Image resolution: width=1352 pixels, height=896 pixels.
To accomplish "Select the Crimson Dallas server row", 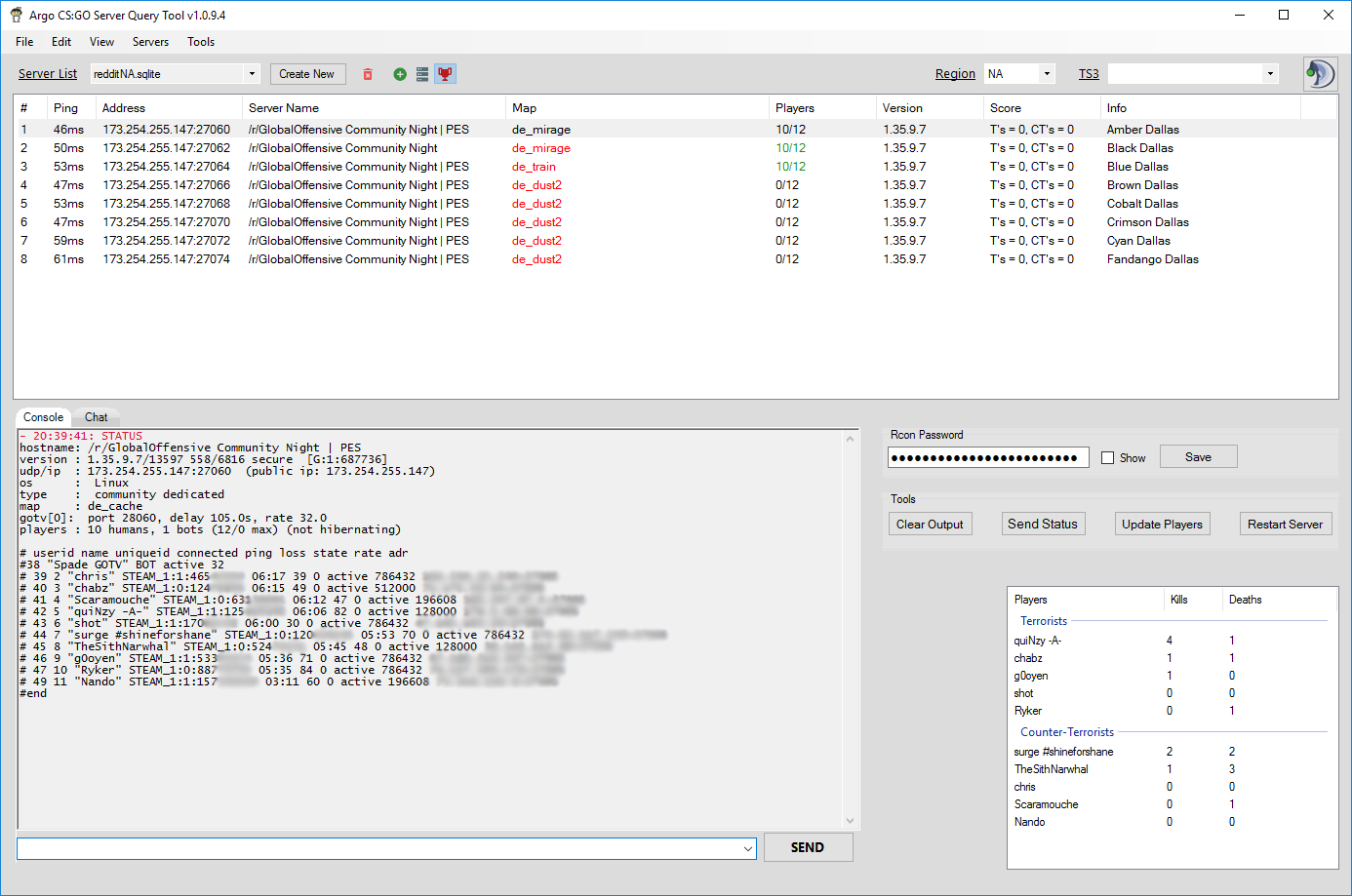I will 675,222.
